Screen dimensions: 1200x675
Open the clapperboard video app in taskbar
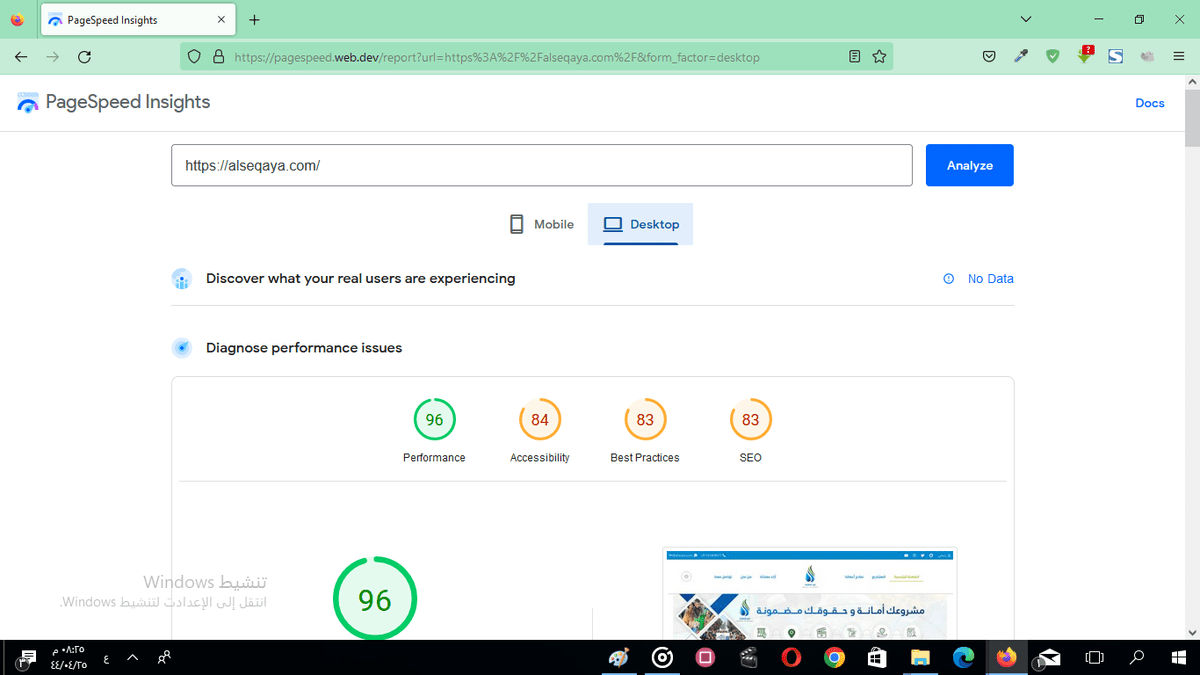coord(747,657)
